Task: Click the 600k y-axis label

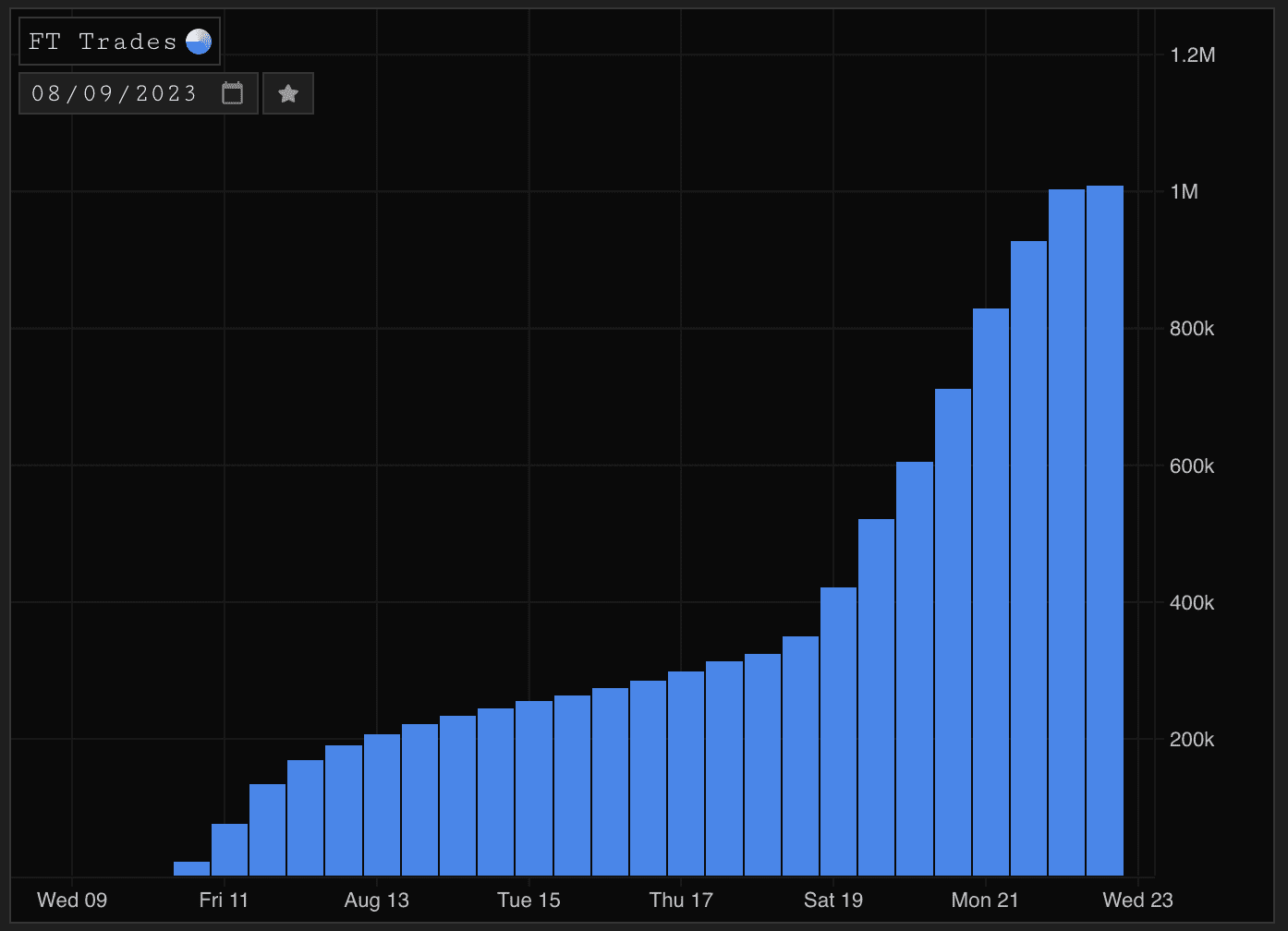Action: (1191, 466)
